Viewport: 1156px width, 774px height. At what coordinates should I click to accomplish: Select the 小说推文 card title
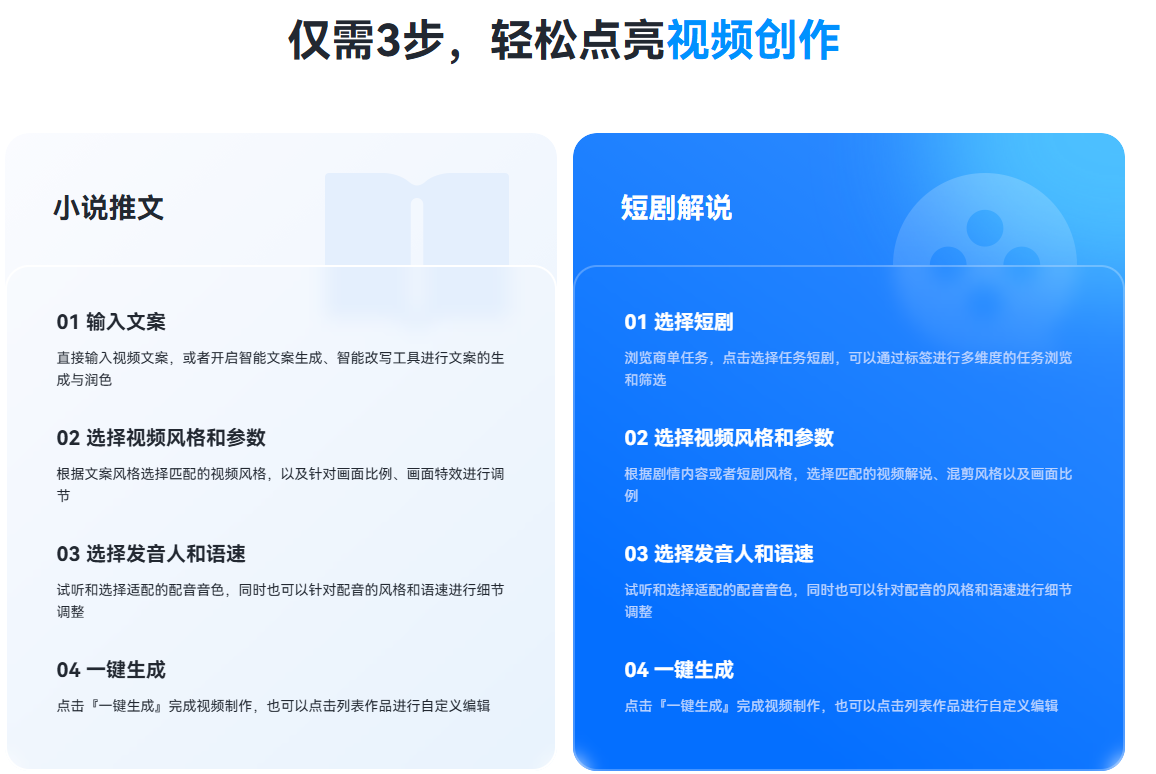pos(108,208)
